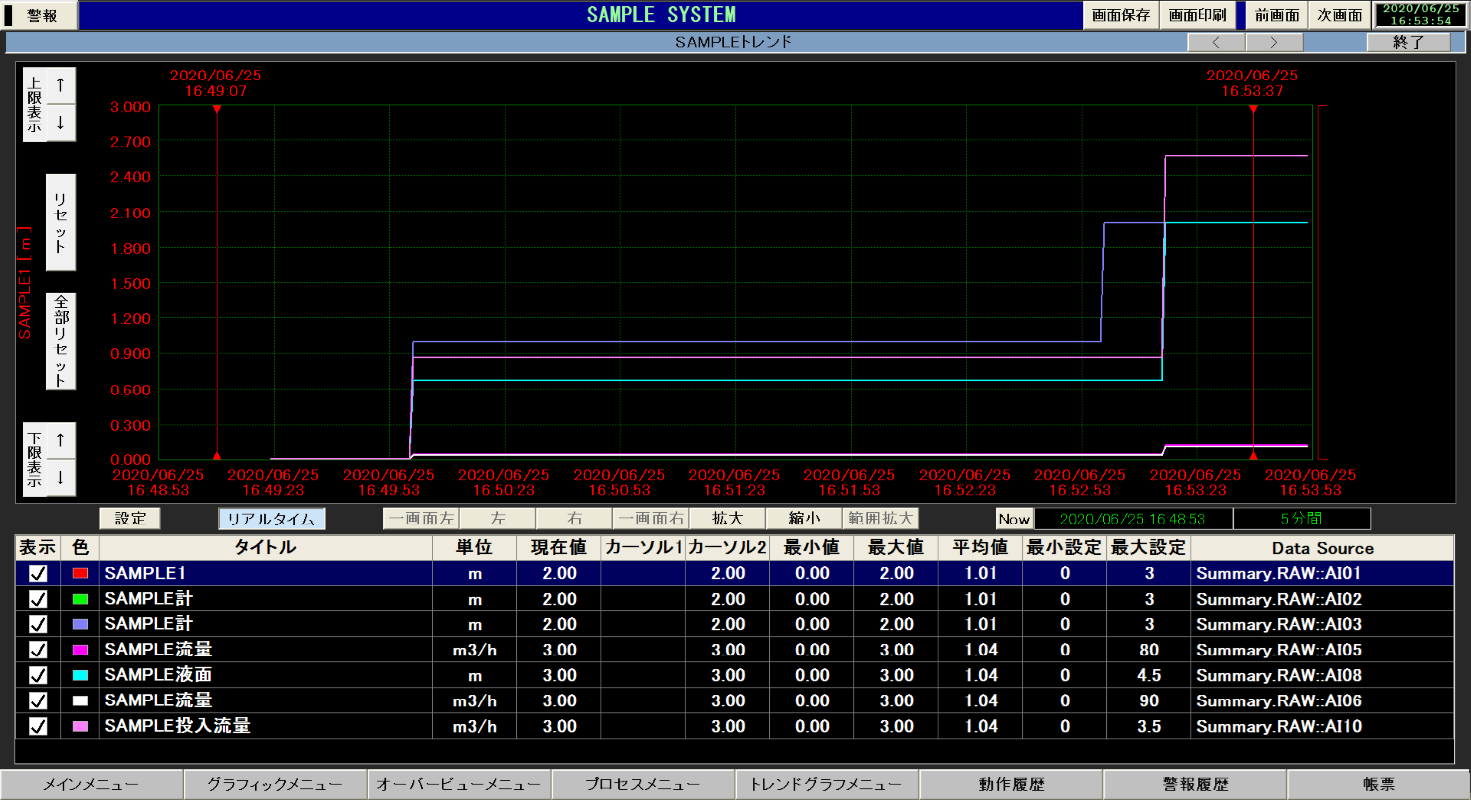Zoom out with 縮小 button
1471x800 pixels.
tap(804, 518)
